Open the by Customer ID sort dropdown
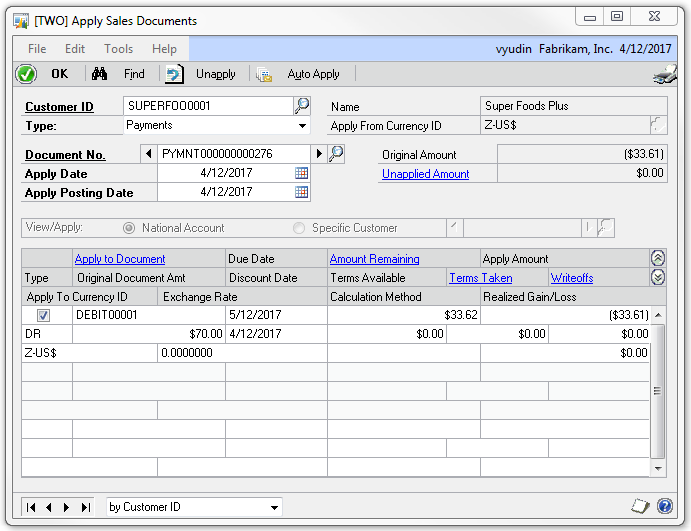 tap(274, 507)
